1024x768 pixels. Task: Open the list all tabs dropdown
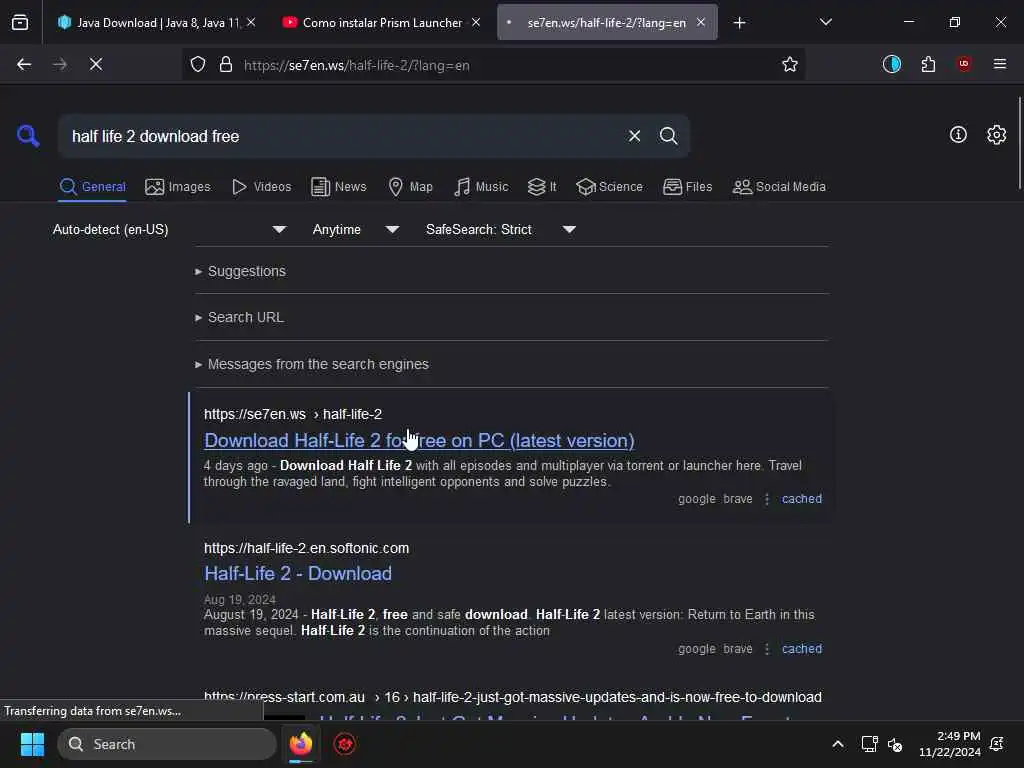pos(825,23)
